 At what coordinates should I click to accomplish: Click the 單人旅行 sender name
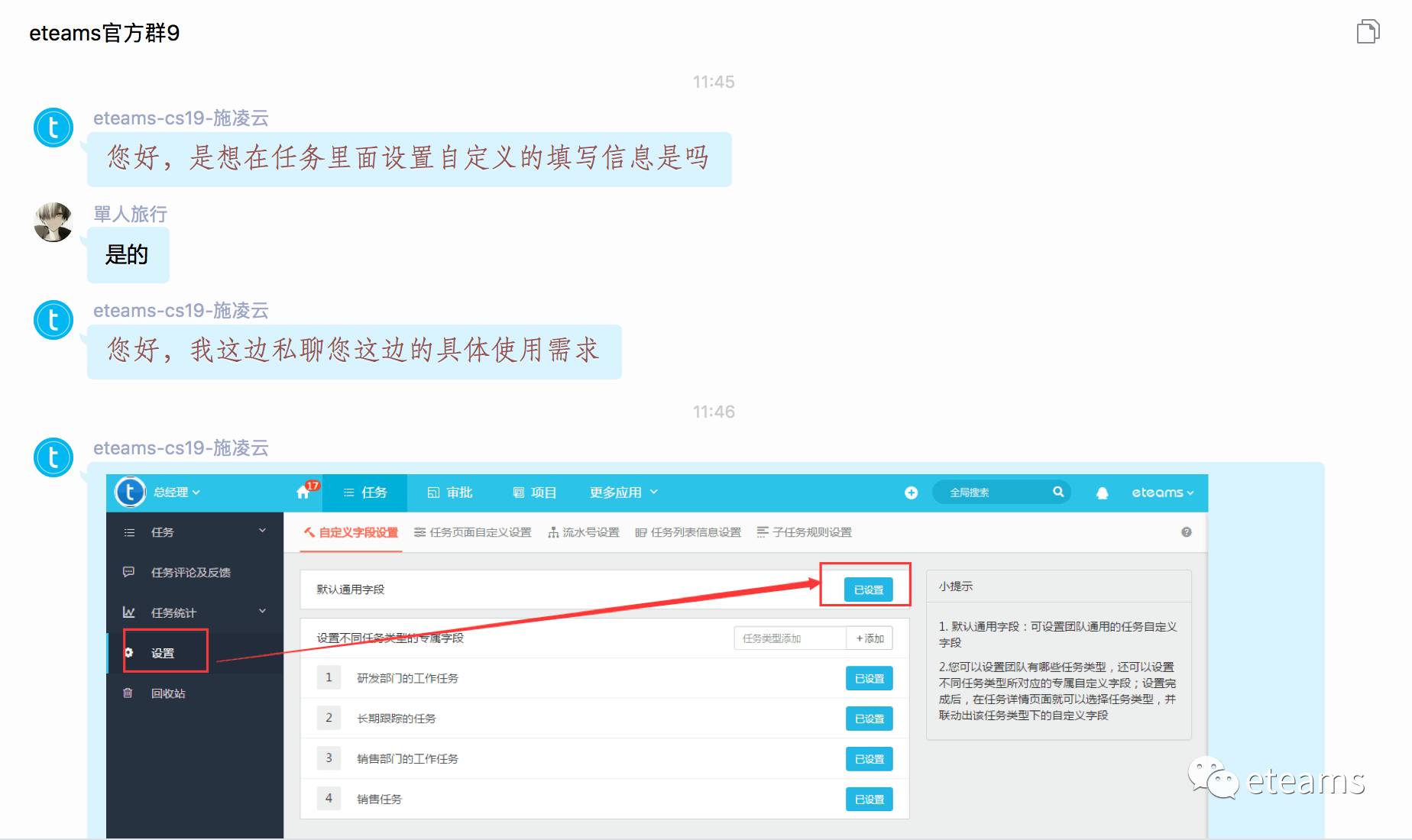click(x=130, y=214)
